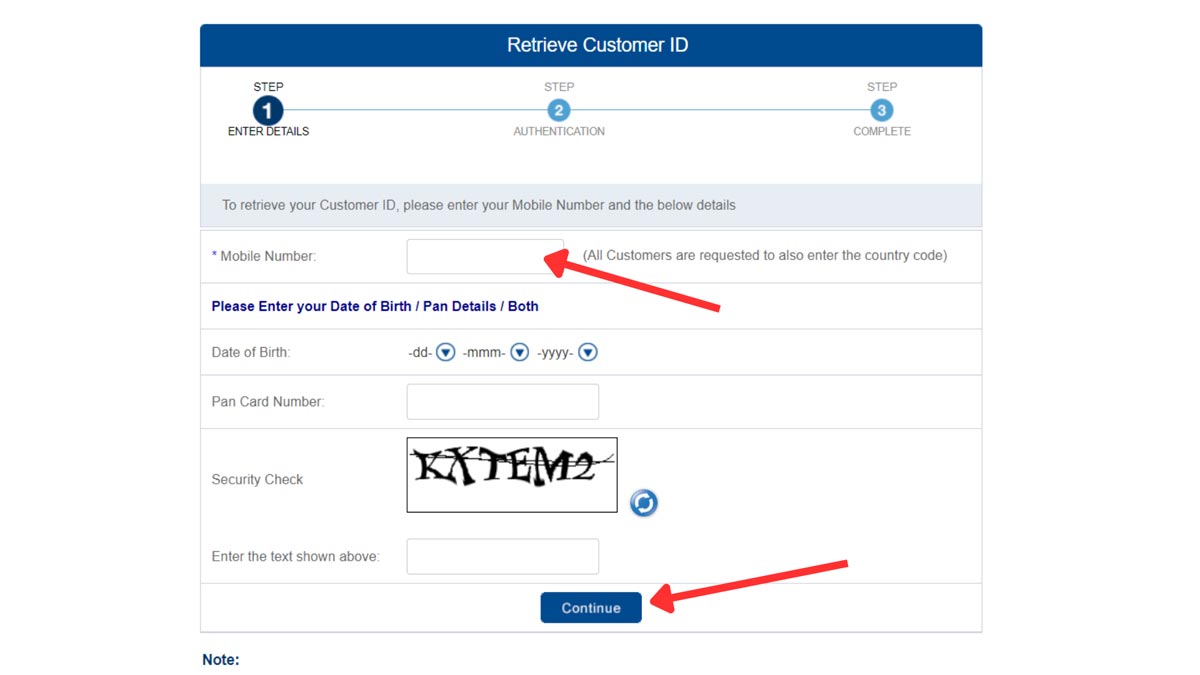Focus the Pan Card Number input box
The image size is (1200, 675).
pyautogui.click(x=502, y=401)
